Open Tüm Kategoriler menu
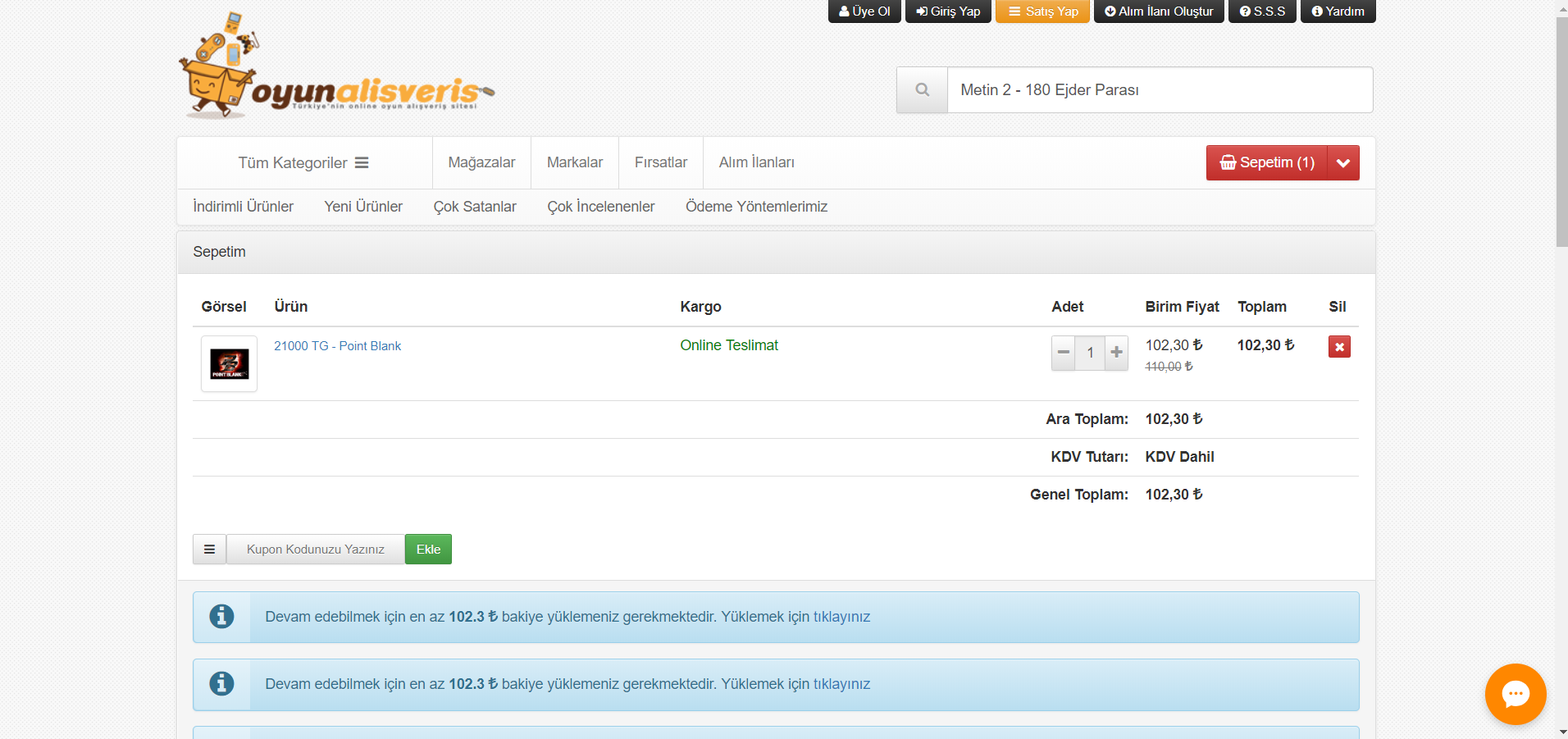Screen dimensions: 1568x739 pyautogui.click(x=303, y=162)
